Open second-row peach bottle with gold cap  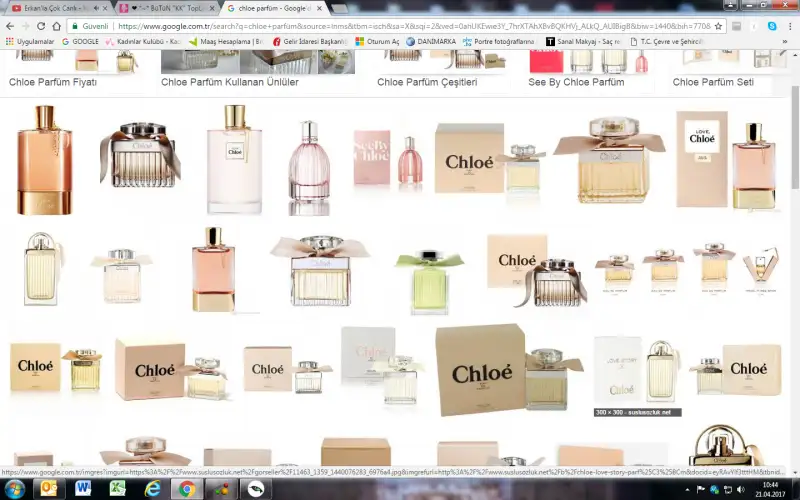click(x=213, y=269)
